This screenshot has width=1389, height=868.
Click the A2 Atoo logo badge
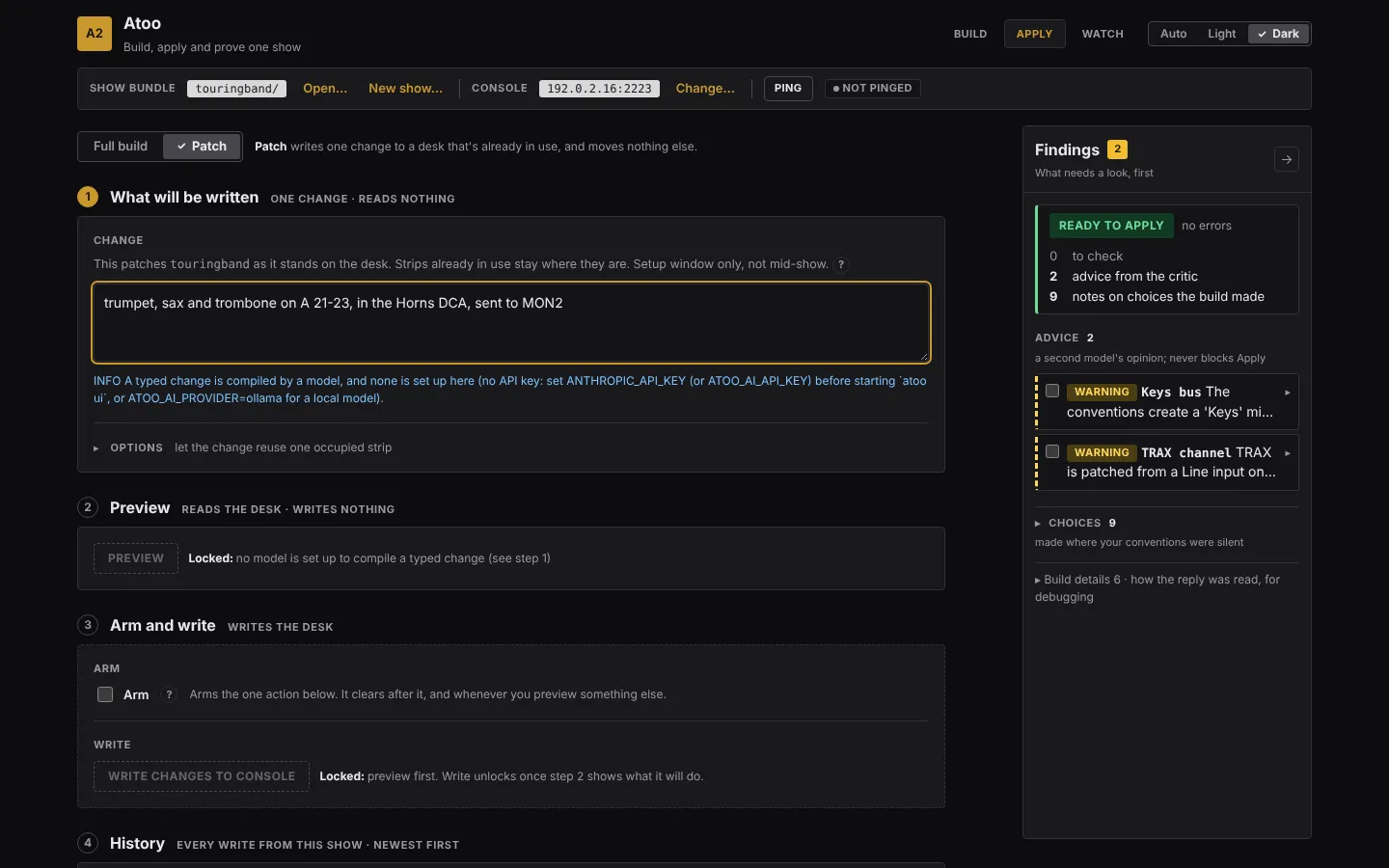[x=95, y=34]
